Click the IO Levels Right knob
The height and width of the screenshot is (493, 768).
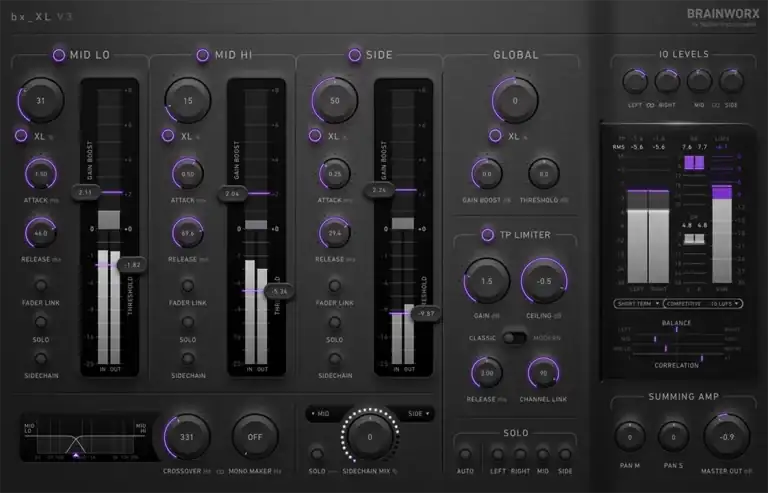(667, 81)
